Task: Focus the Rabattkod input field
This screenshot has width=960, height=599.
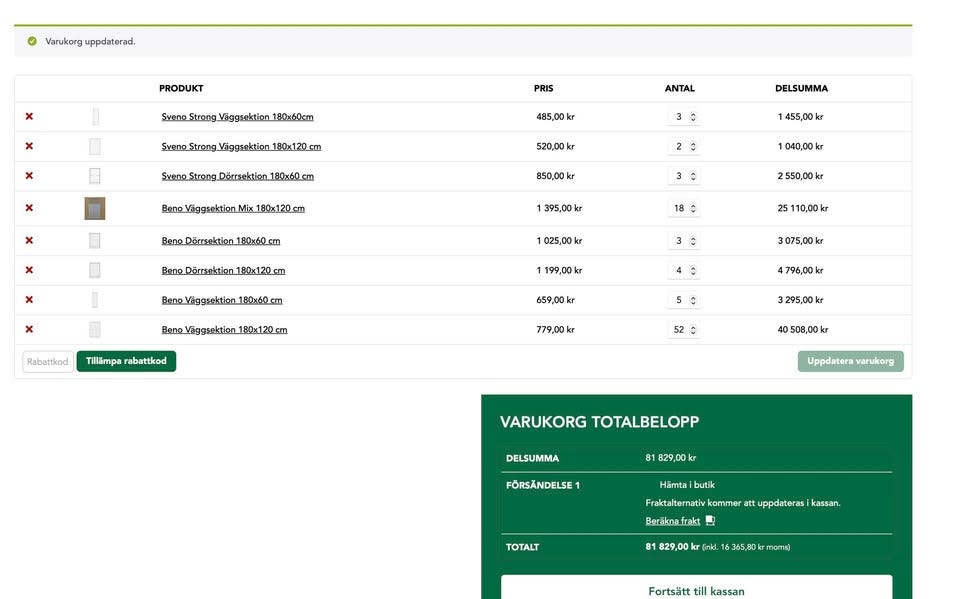Action: click(48, 361)
